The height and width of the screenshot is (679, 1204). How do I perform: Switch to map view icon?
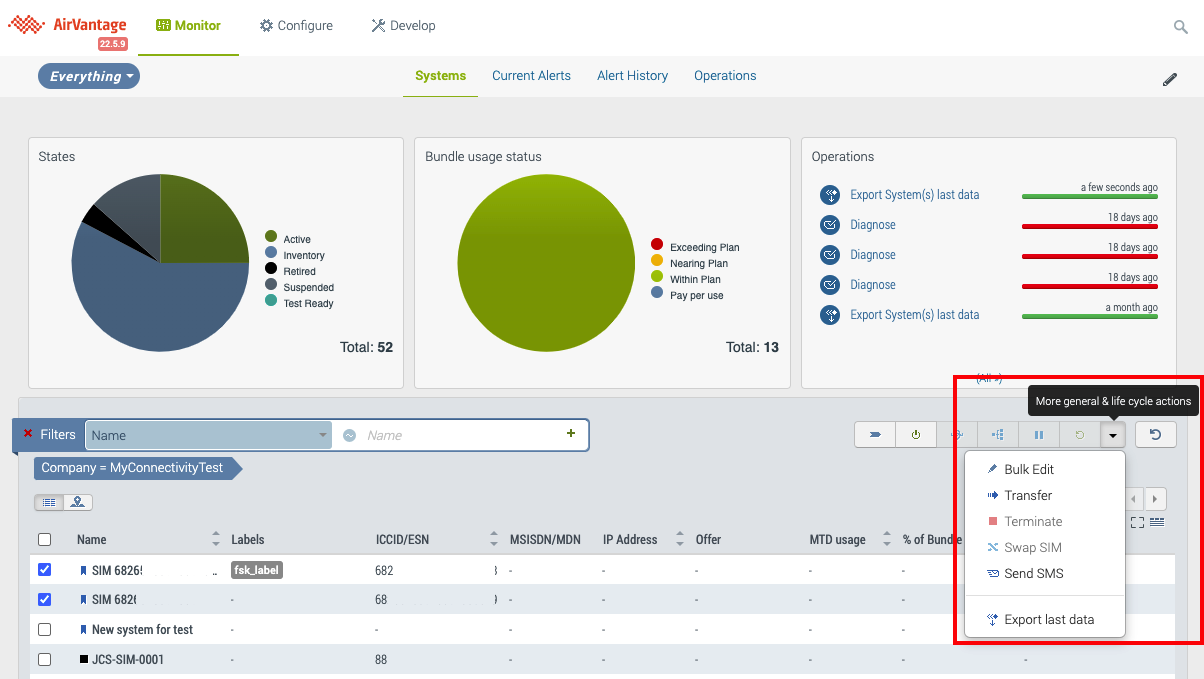click(77, 502)
